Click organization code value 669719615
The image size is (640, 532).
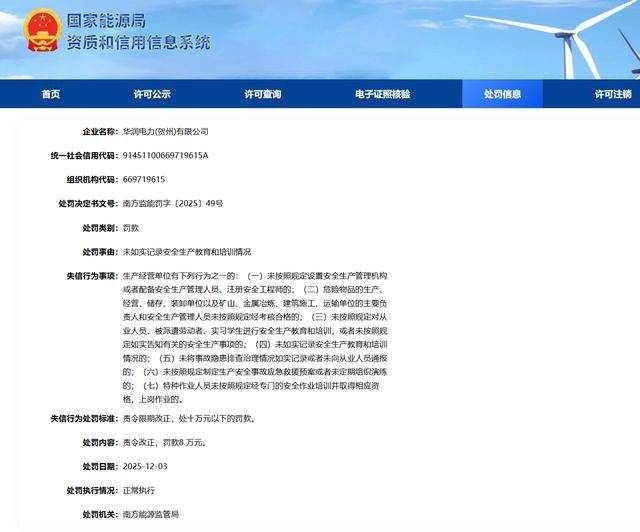pyautogui.click(x=144, y=179)
